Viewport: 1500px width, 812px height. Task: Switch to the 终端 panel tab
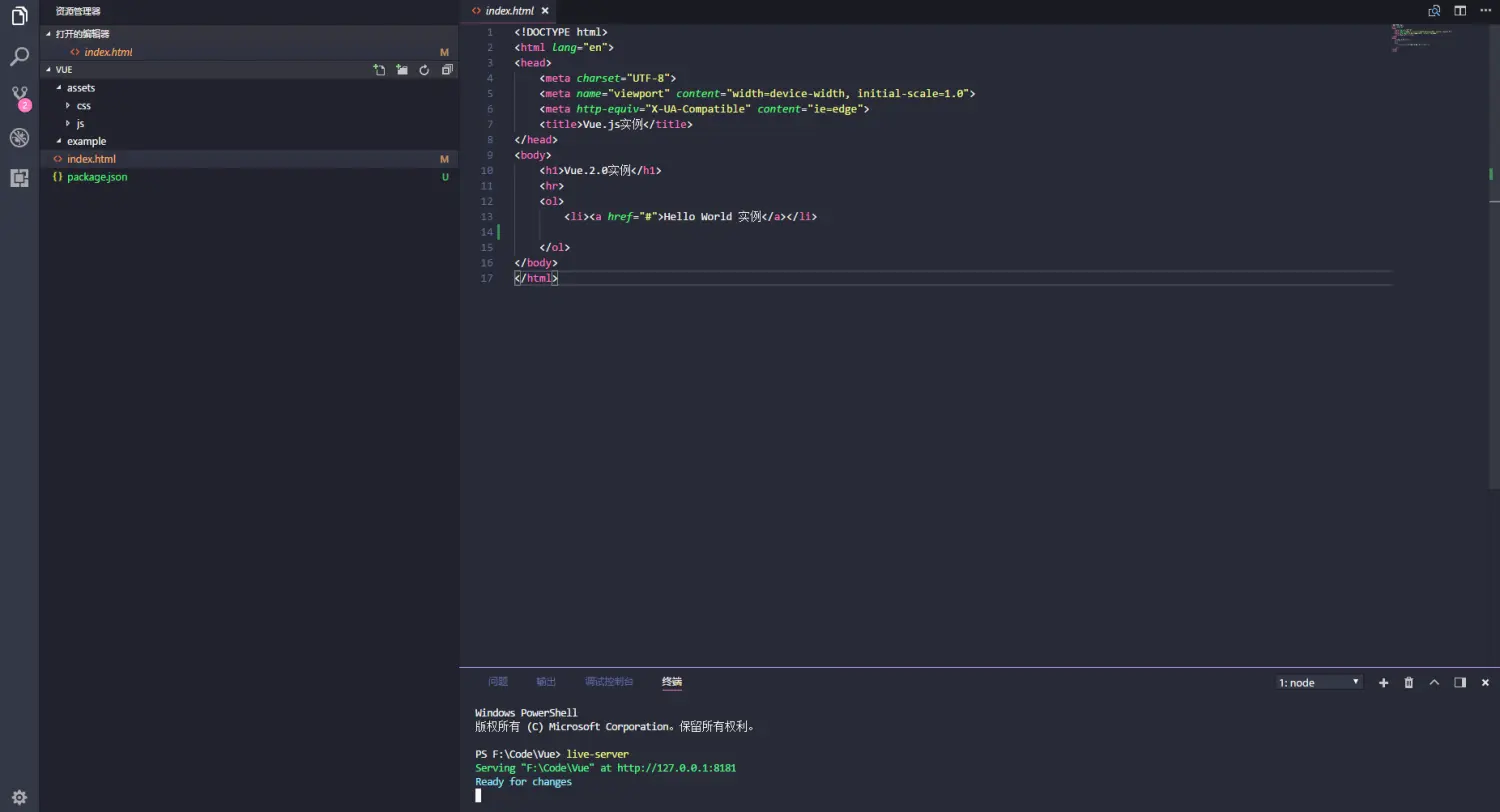[x=672, y=682]
